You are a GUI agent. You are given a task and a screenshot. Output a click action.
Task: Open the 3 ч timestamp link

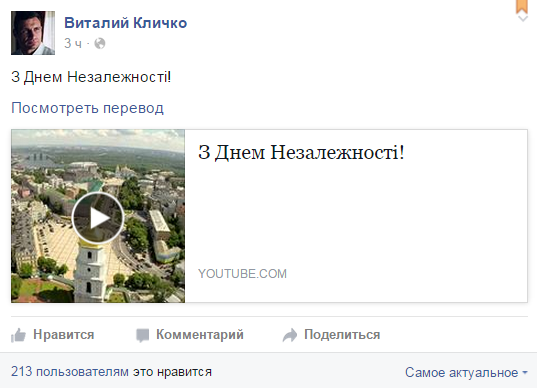pos(73,43)
